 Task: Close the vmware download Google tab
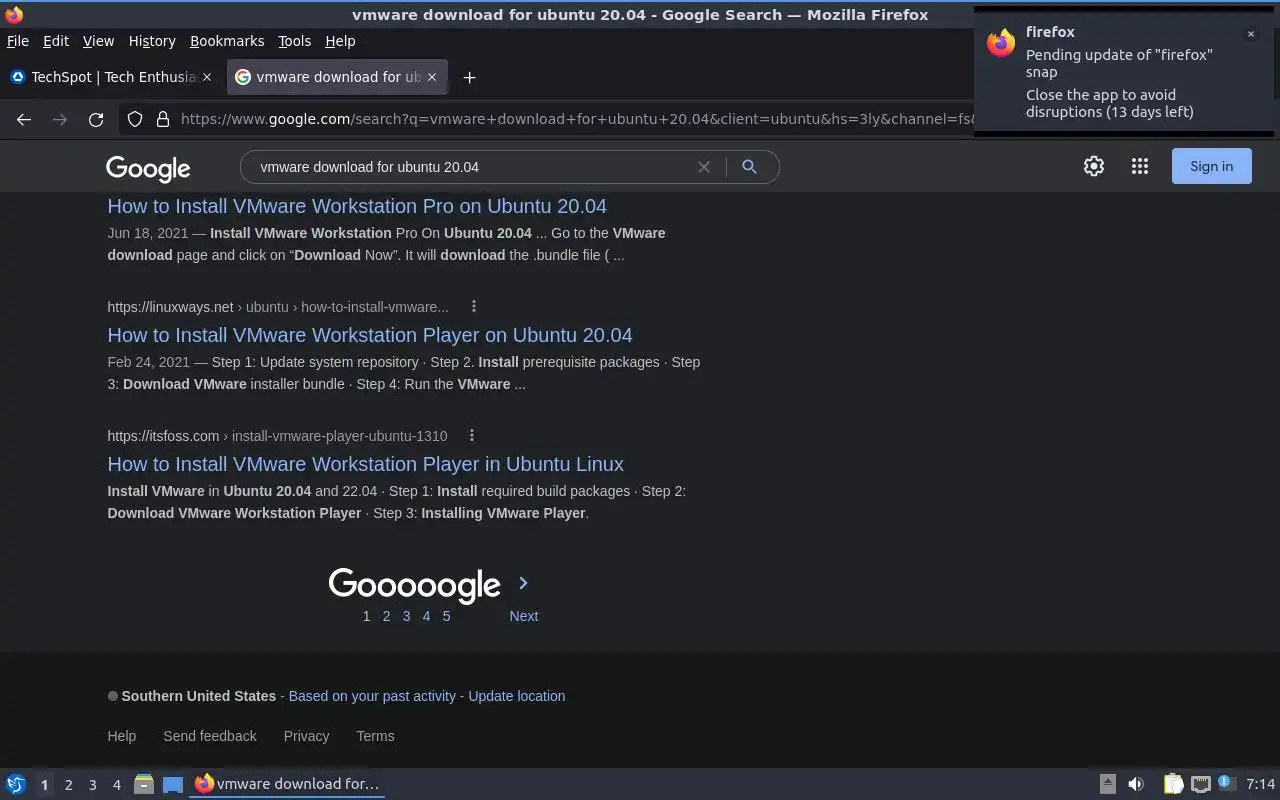coord(432,77)
